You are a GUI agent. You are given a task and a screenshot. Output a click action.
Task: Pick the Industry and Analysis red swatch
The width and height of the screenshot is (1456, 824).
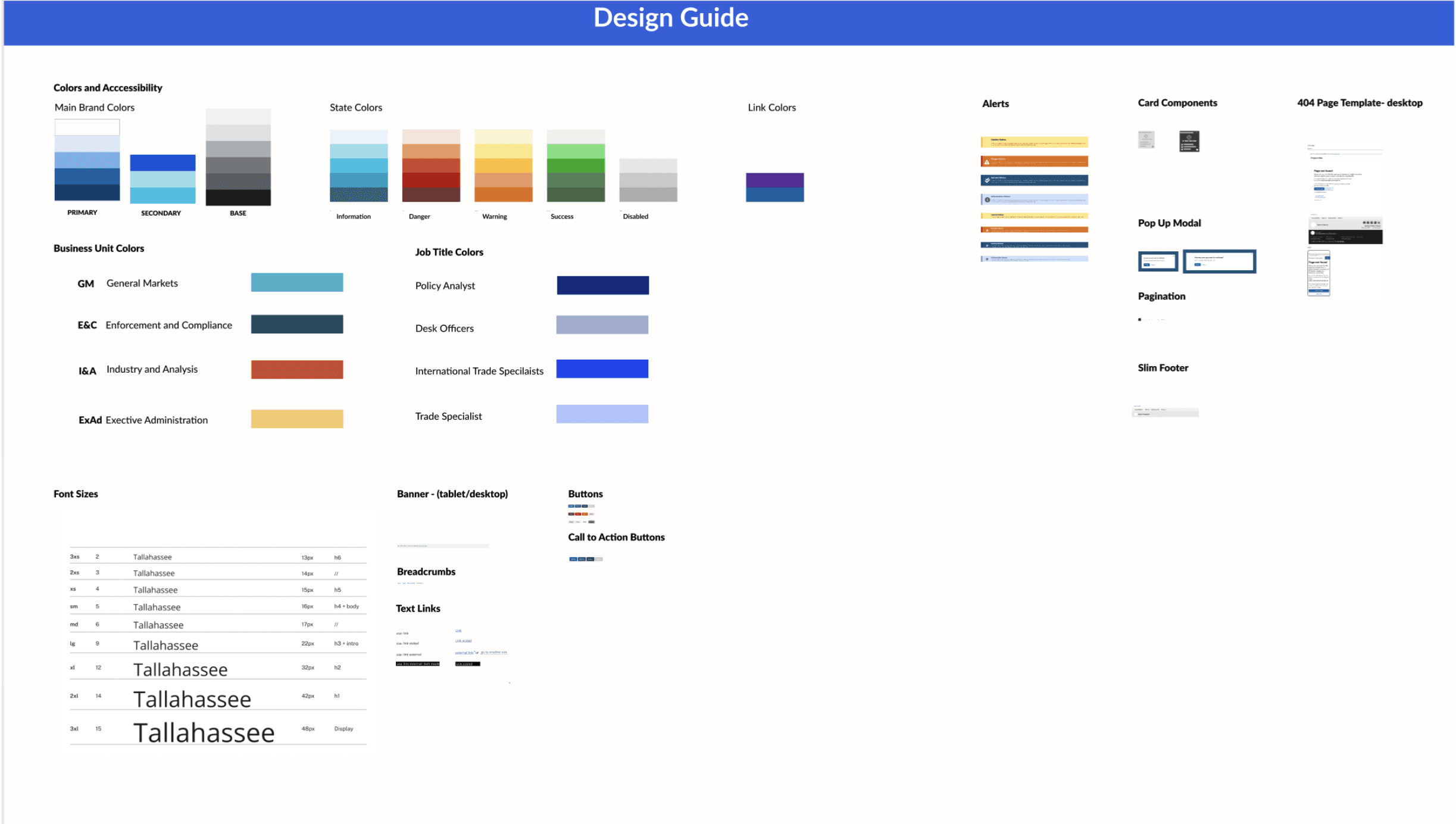(296, 369)
